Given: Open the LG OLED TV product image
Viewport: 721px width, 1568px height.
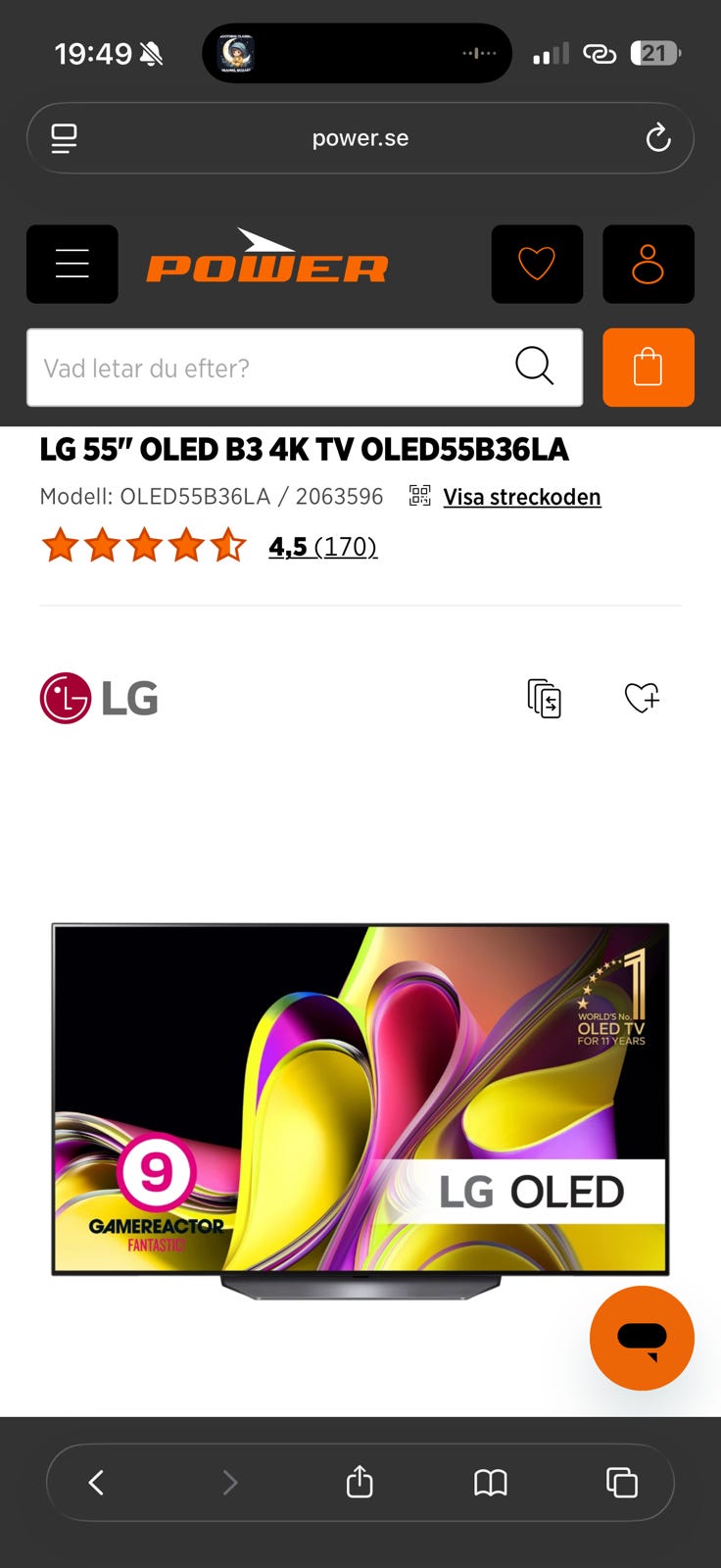Looking at the screenshot, I should point(360,1111).
